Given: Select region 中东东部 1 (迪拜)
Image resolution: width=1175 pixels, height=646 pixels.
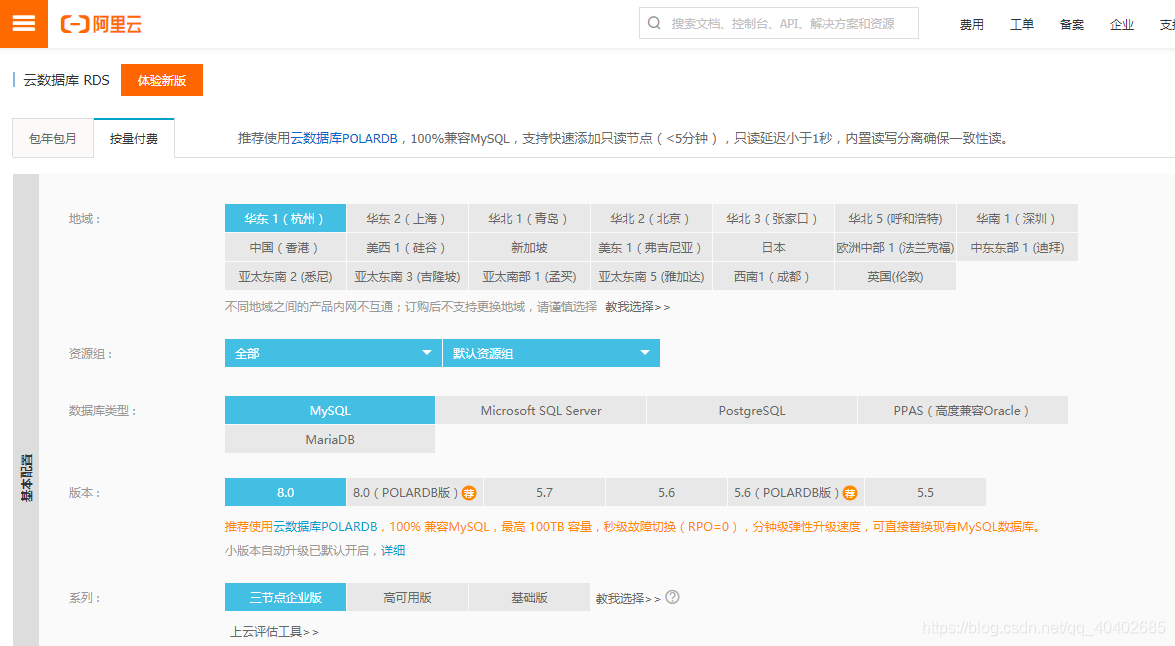Looking at the screenshot, I should (x=1018, y=247).
